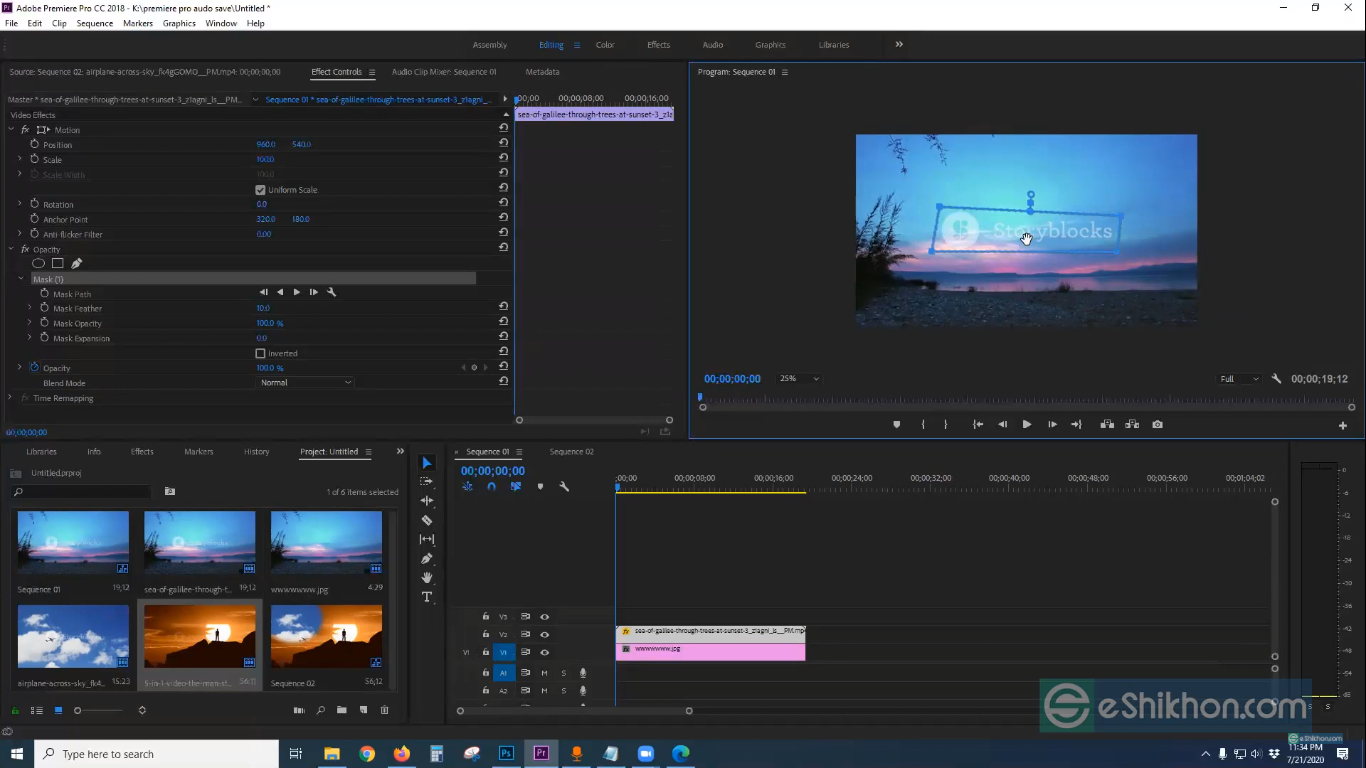Select the airplane-across-sky clip thumbnail

click(x=72, y=636)
